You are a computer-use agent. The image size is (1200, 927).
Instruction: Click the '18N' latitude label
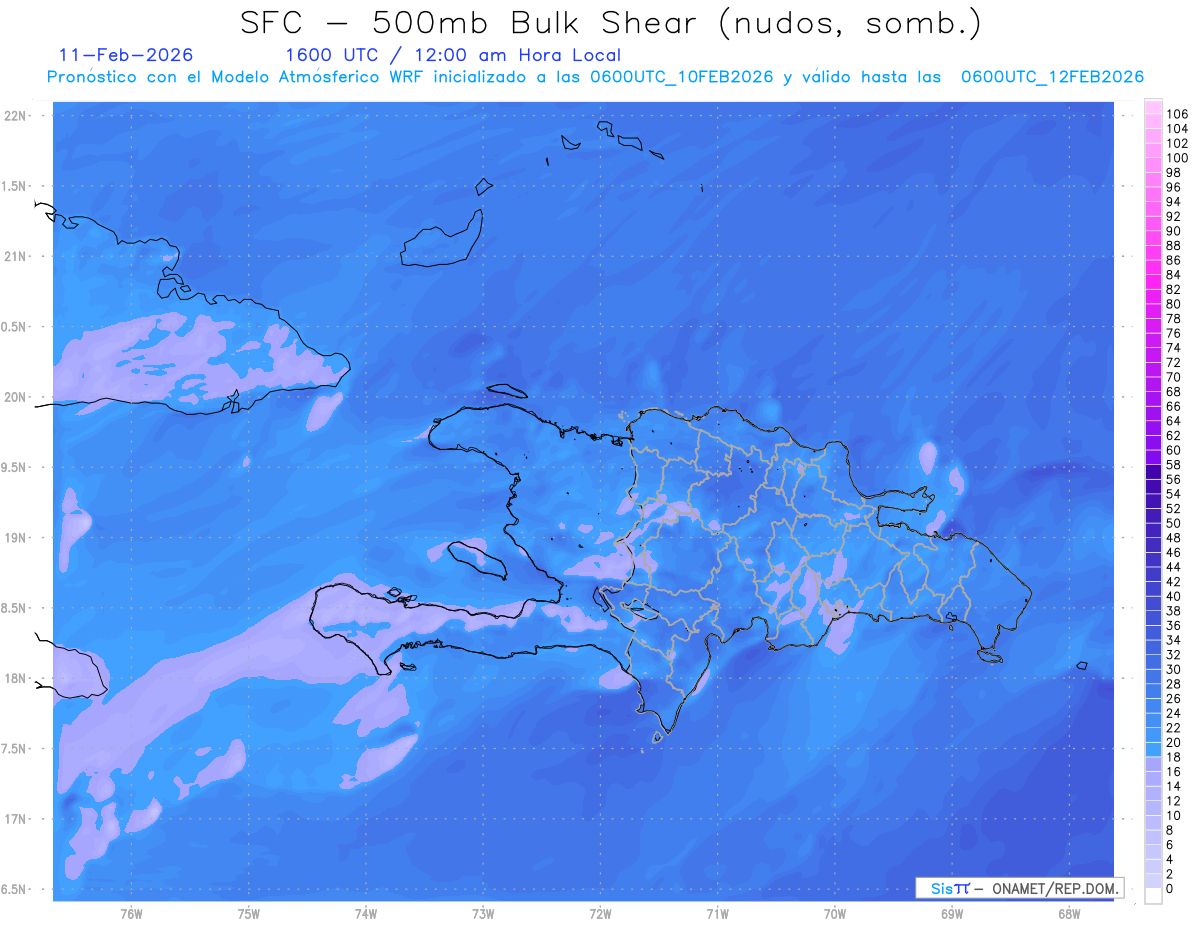(x=17, y=679)
